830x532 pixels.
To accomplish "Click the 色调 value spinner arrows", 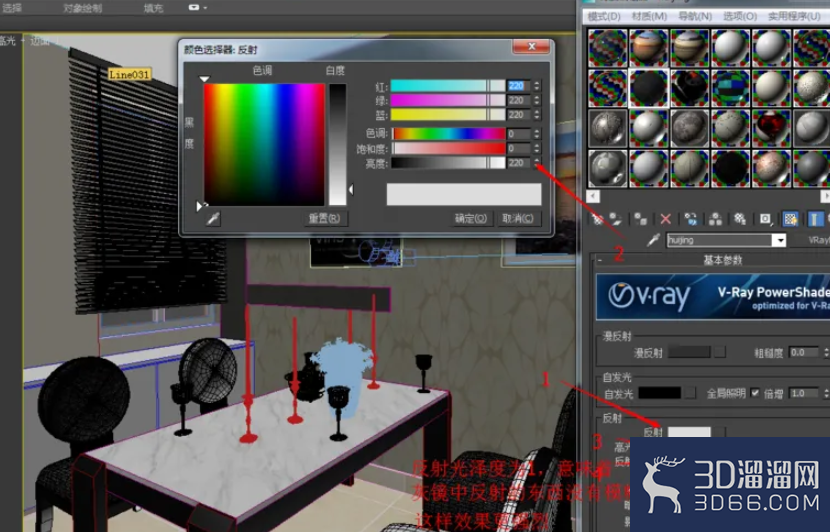I will pos(537,133).
